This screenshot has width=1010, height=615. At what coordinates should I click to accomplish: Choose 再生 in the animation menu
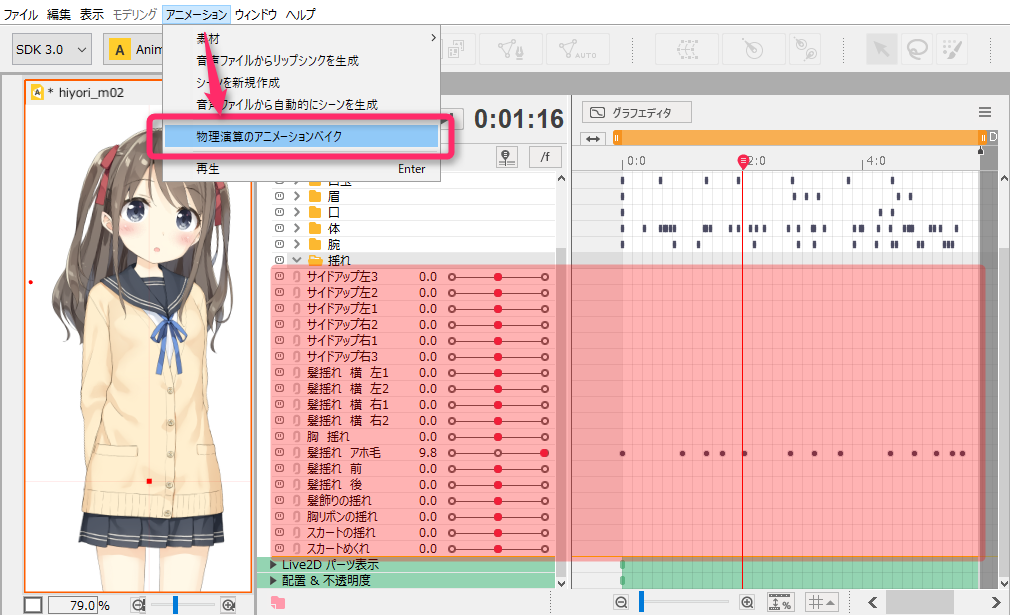tap(301, 169)
